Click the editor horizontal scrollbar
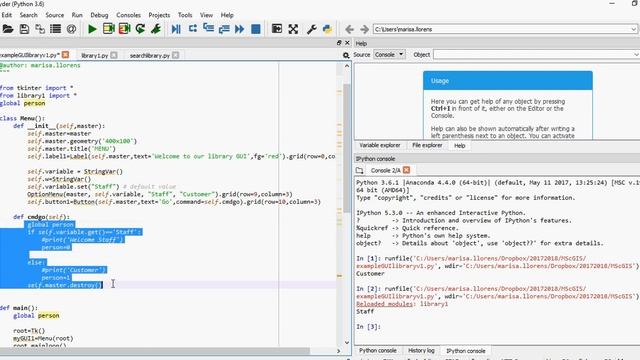This screenshot has width=640, height=360. [155, 351]
